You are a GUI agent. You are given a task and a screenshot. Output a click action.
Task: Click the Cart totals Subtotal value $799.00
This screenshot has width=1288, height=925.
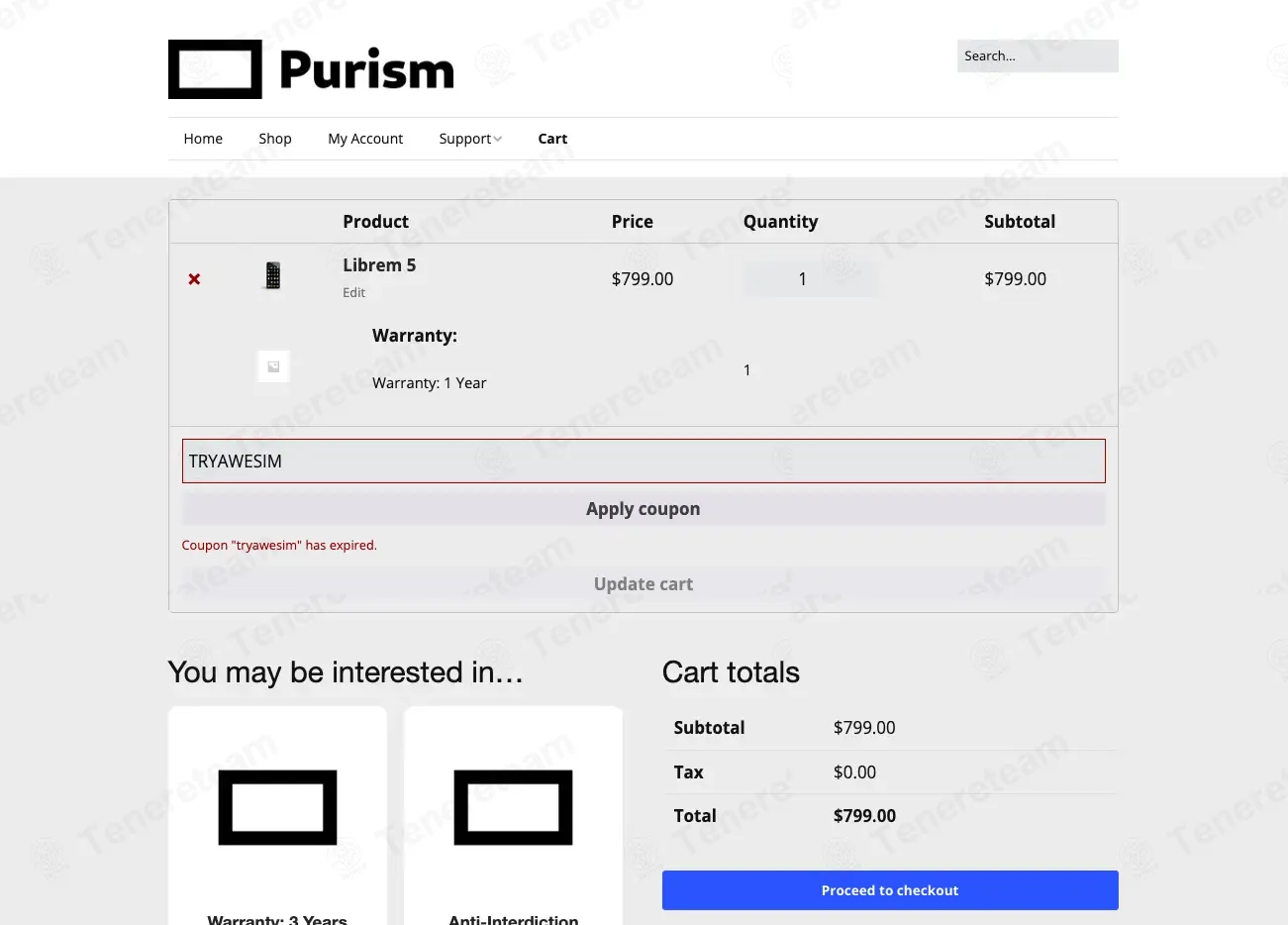coord(864,728)
